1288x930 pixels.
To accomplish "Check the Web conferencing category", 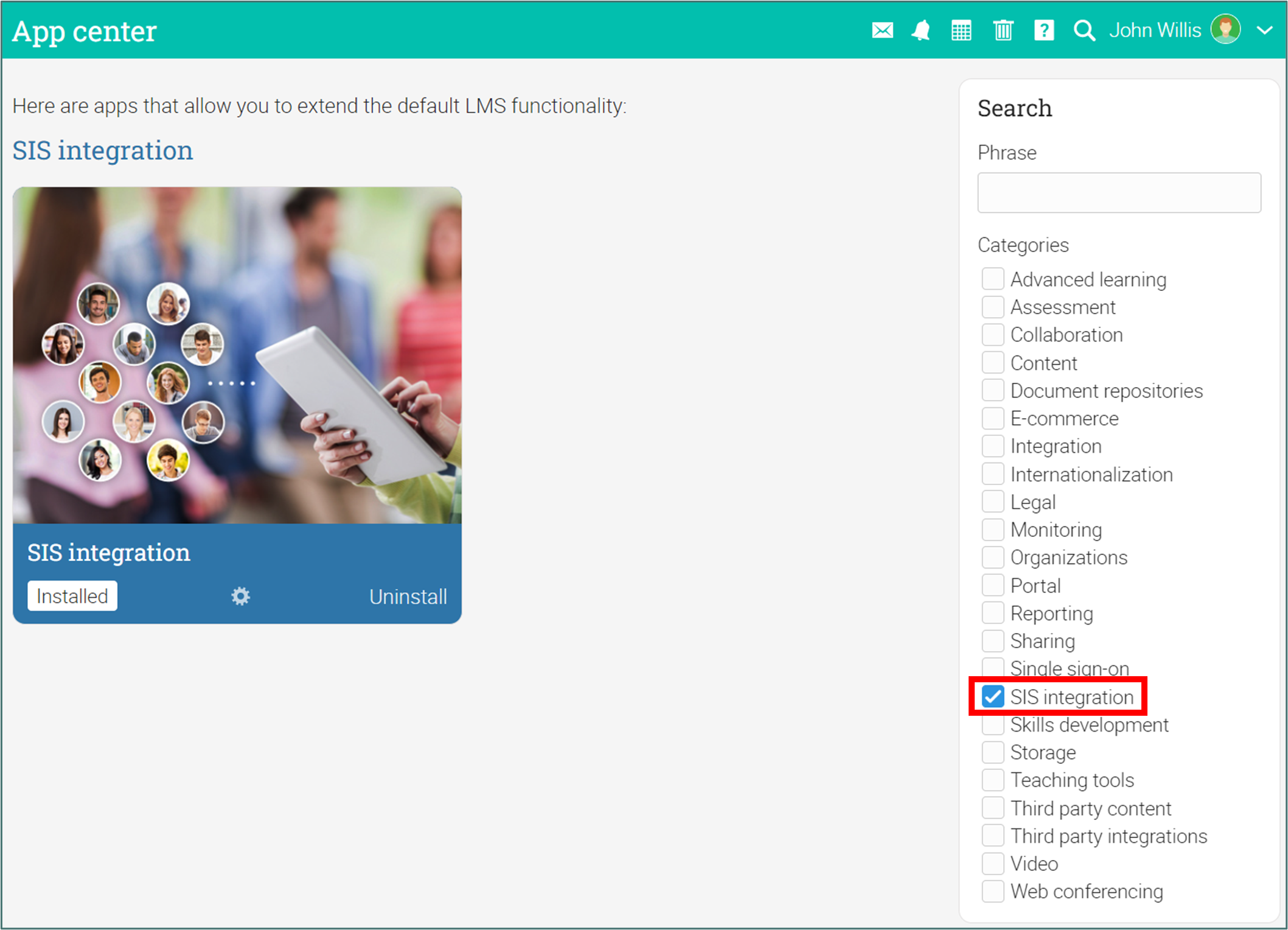I will tap(993, 891).
